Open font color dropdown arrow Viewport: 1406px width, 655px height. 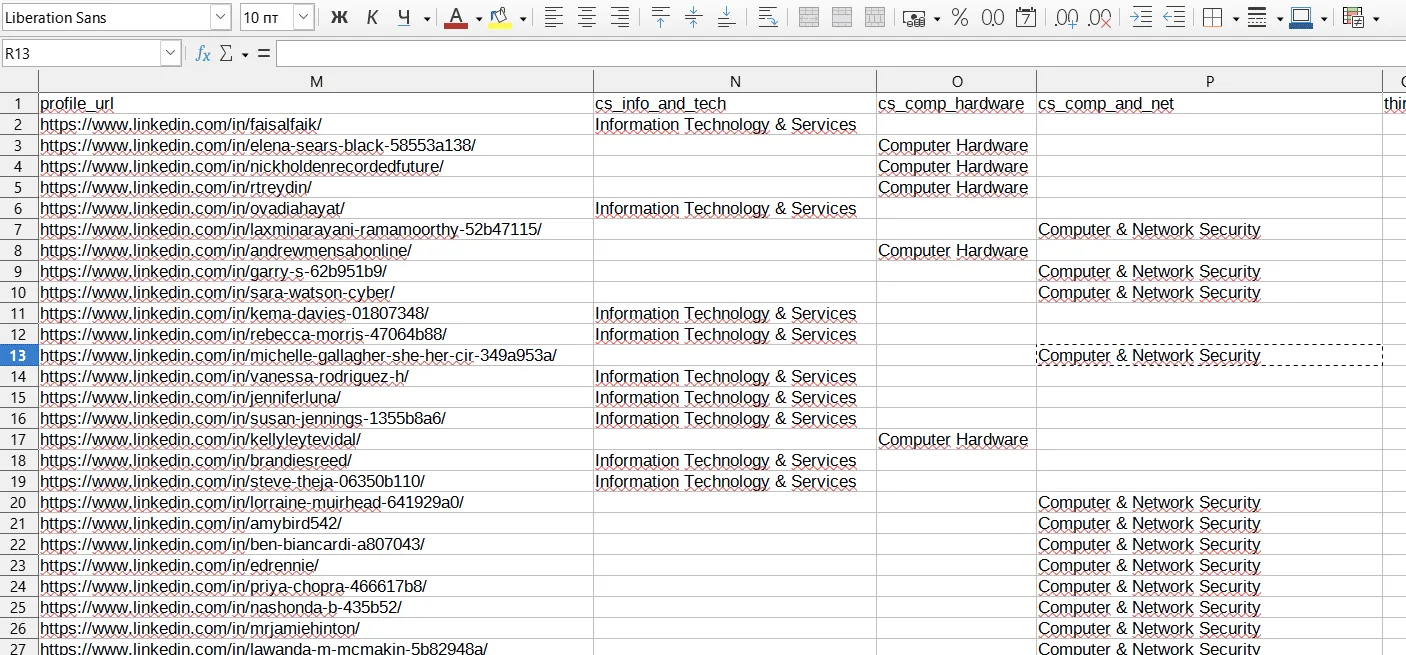pos(478,18)
